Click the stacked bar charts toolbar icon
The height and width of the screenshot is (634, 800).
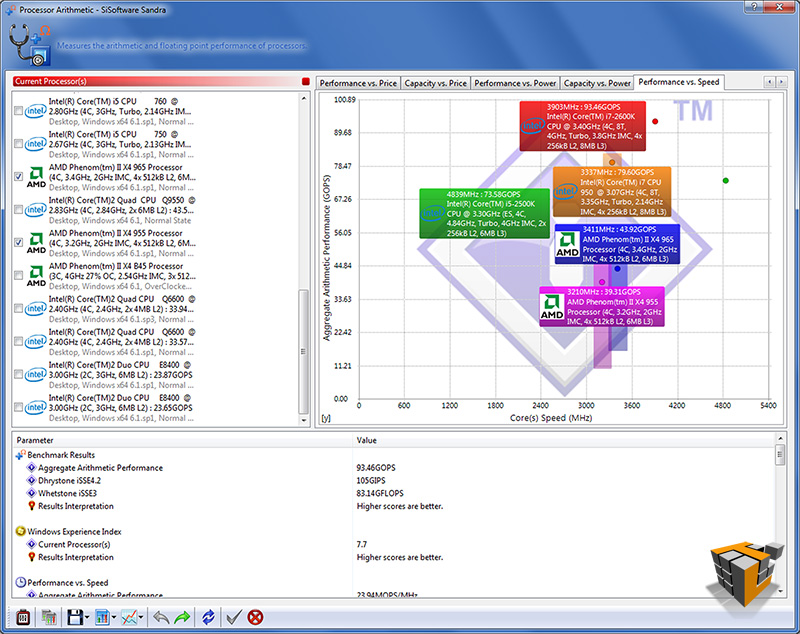[x=49, y=617]
